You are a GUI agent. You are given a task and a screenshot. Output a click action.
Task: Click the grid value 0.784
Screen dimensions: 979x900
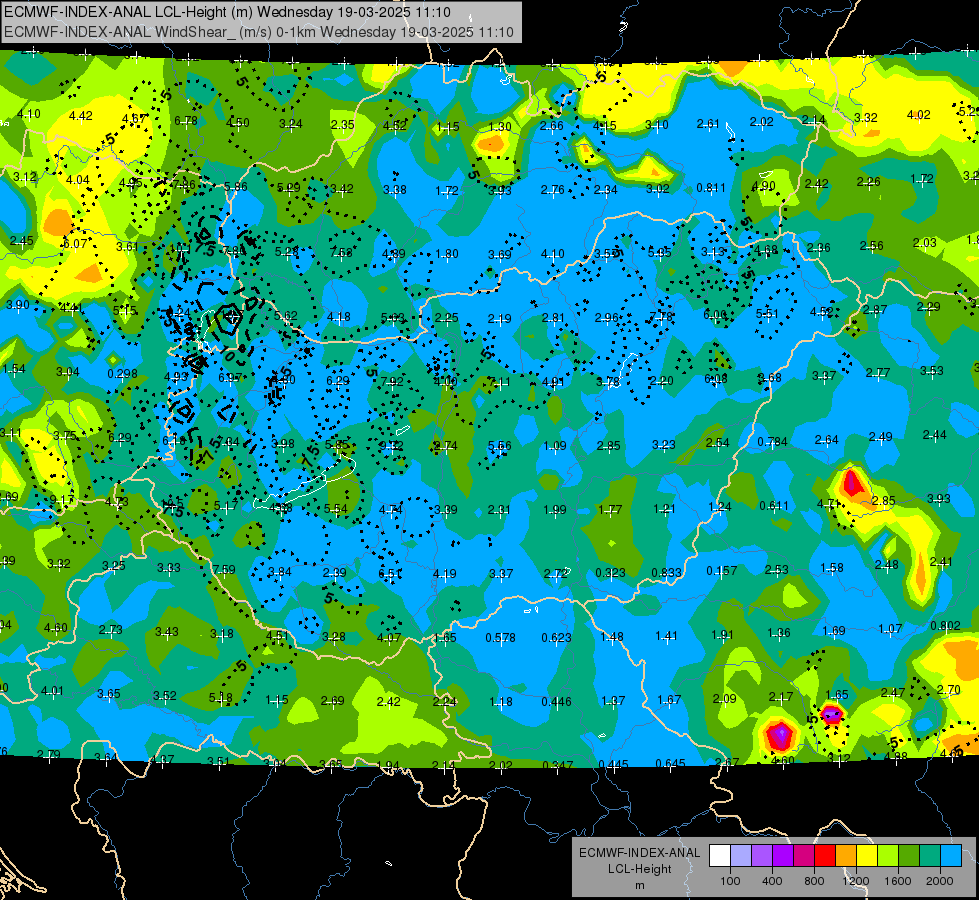click(772, 442)
